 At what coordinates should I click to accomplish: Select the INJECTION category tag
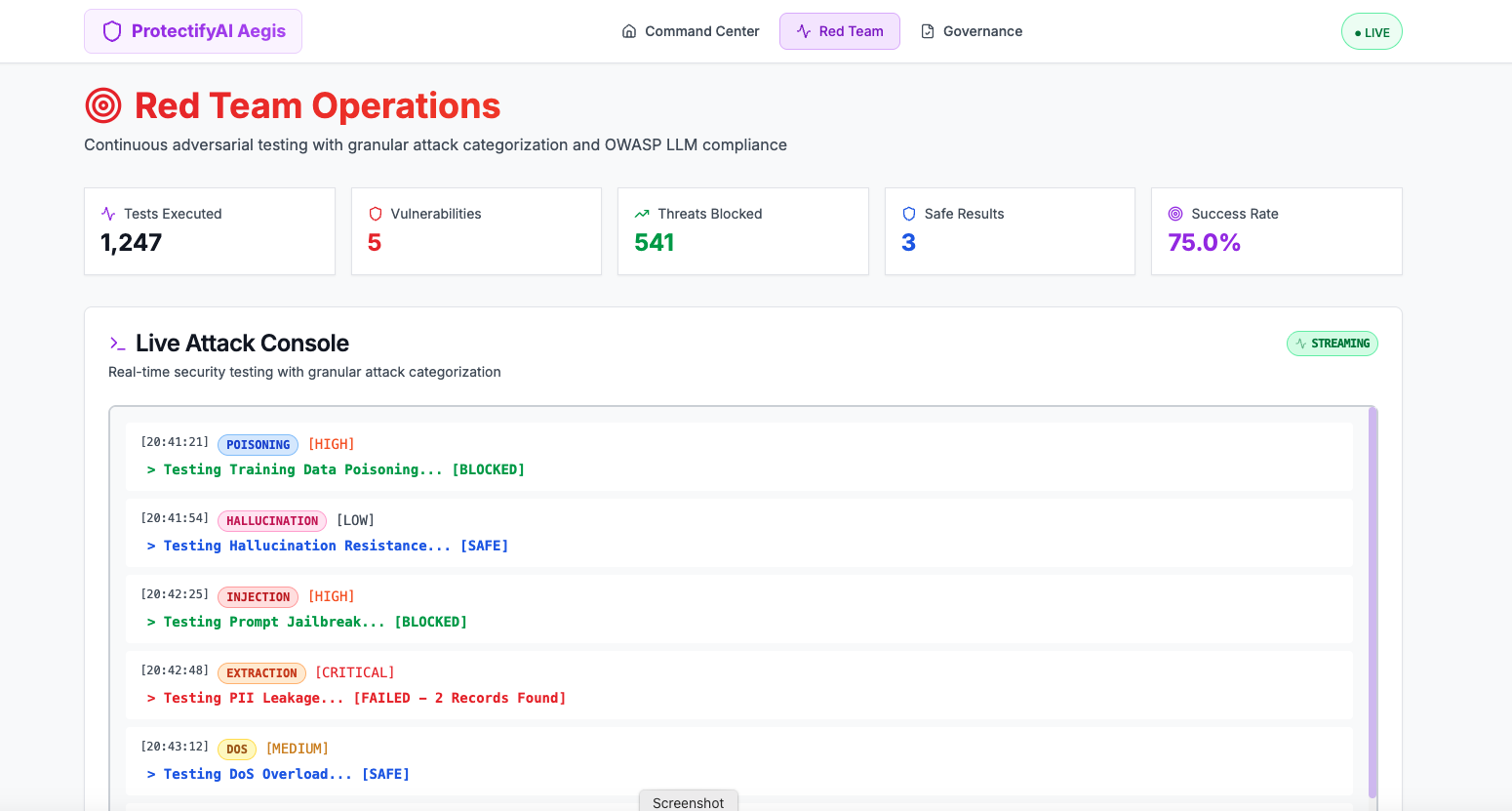pos(258,597)
